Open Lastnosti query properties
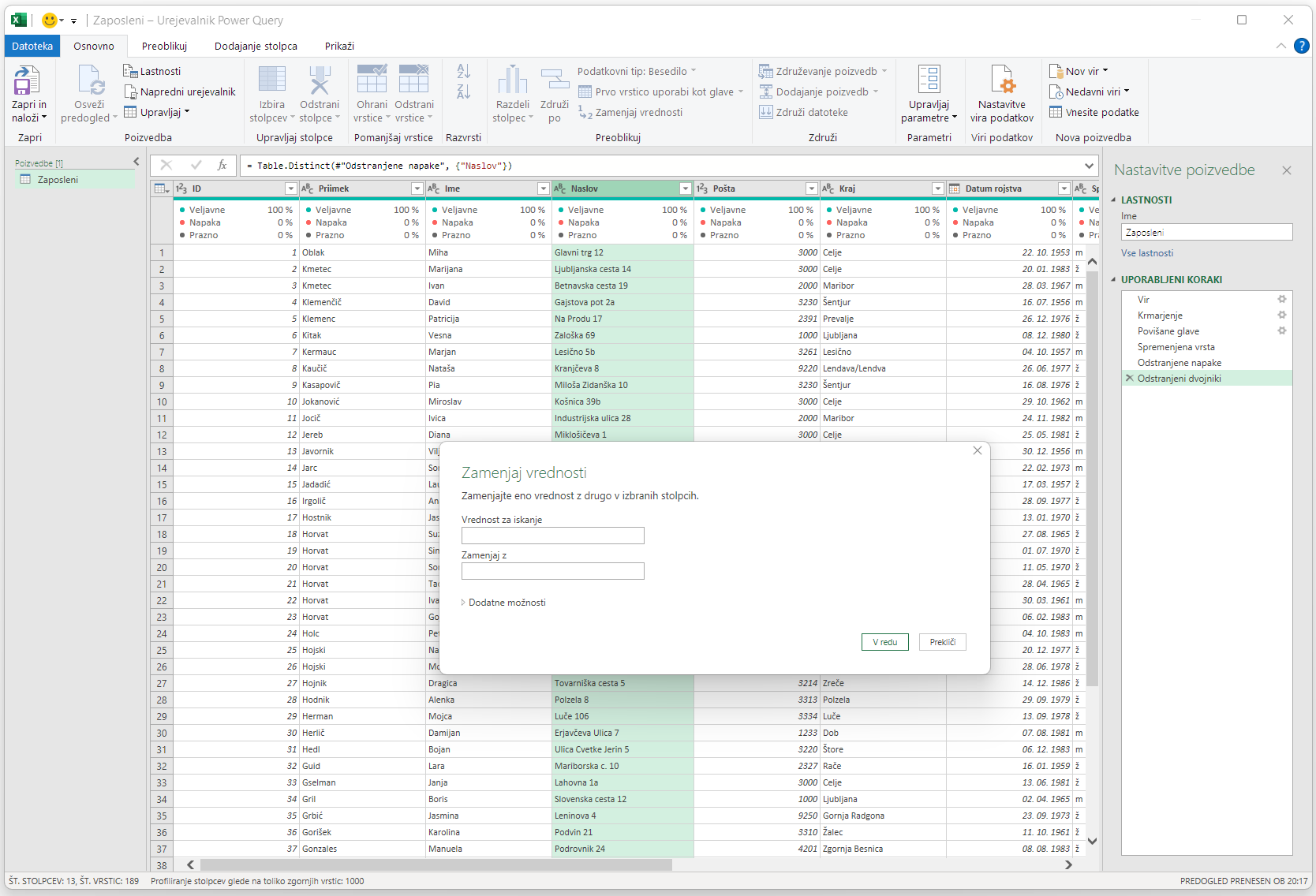1316x896 pixels. 152,71
